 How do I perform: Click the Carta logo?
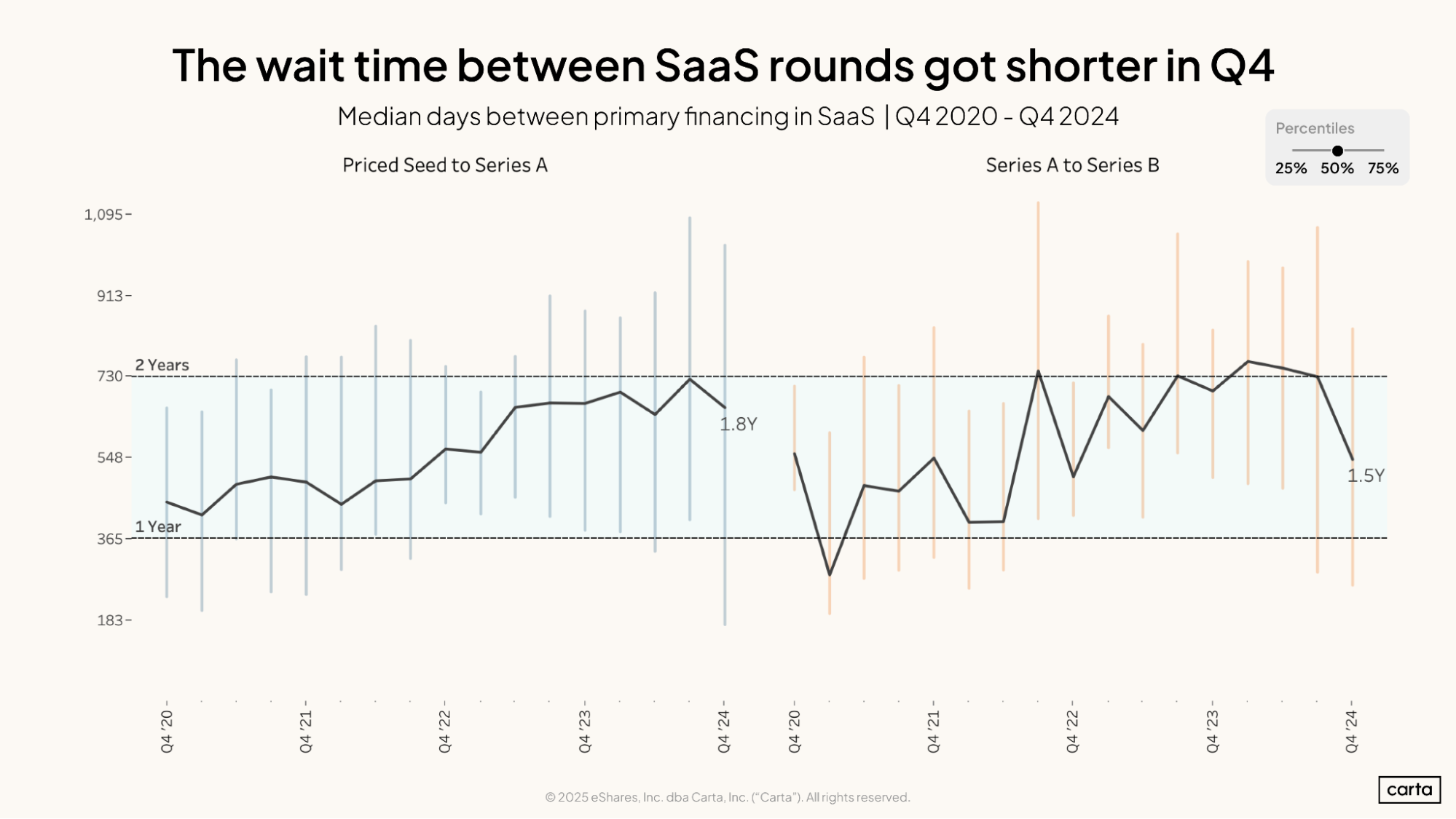click(1409, 789)
